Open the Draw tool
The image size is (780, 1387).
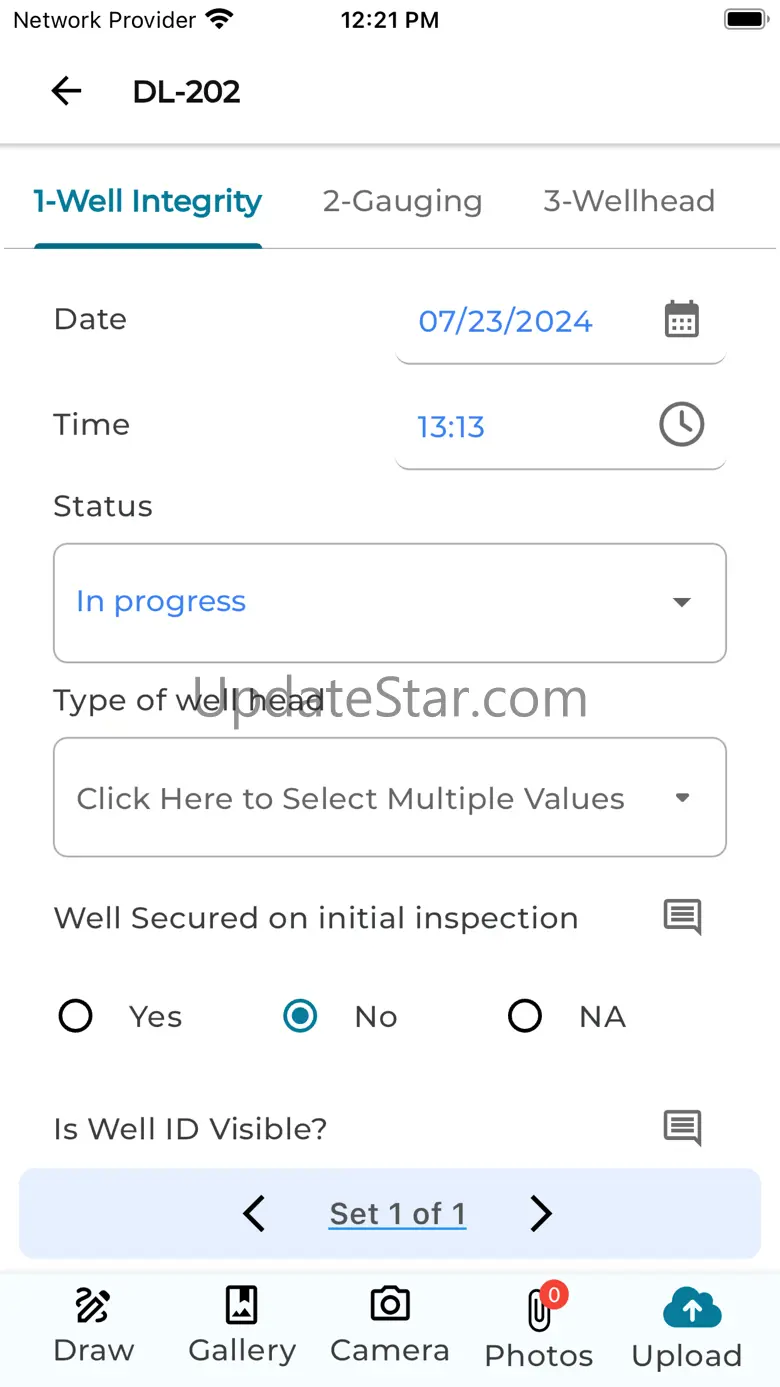point(93,1324)
